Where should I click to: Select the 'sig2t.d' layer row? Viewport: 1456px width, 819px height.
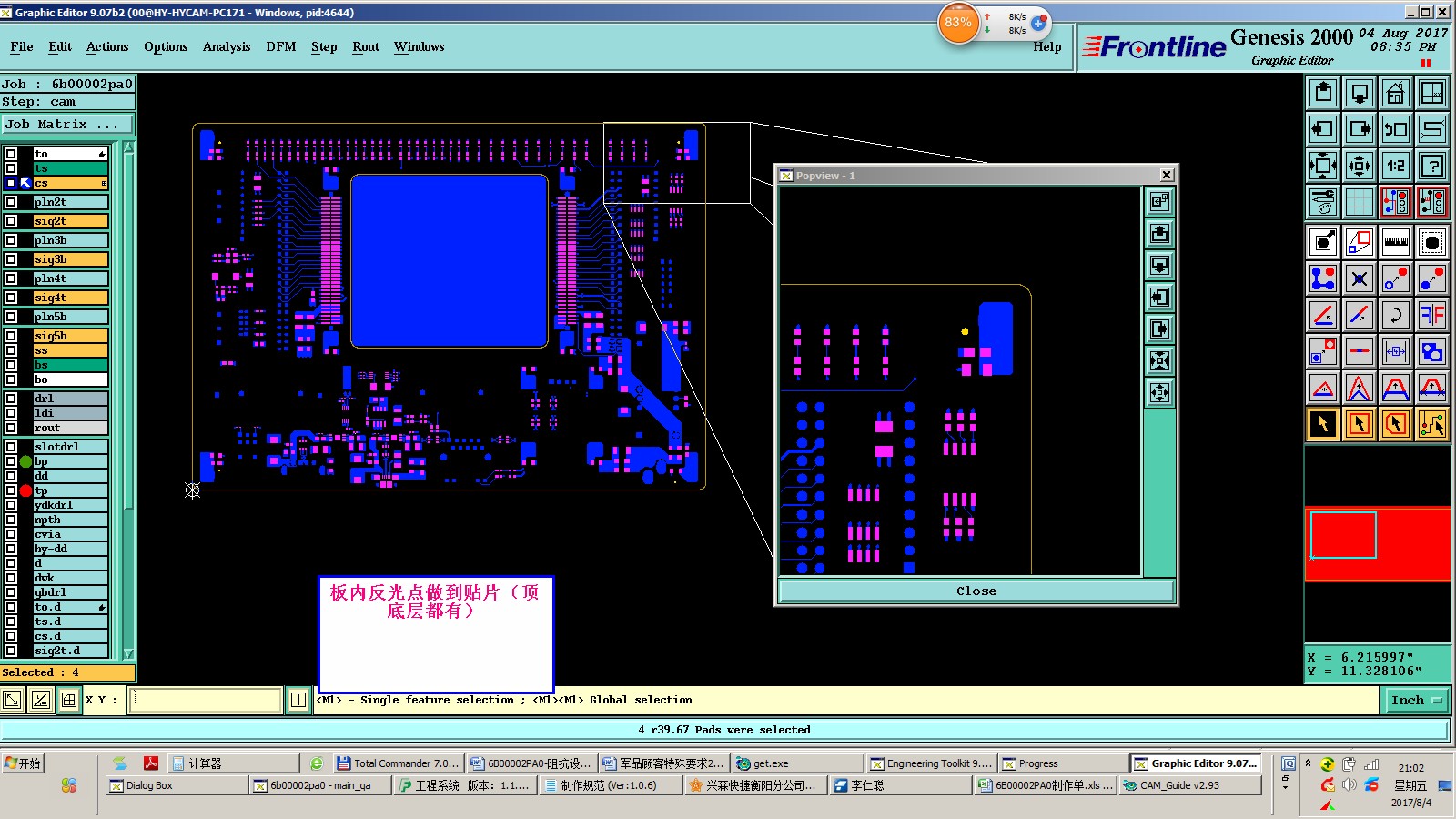click(70, 651)
